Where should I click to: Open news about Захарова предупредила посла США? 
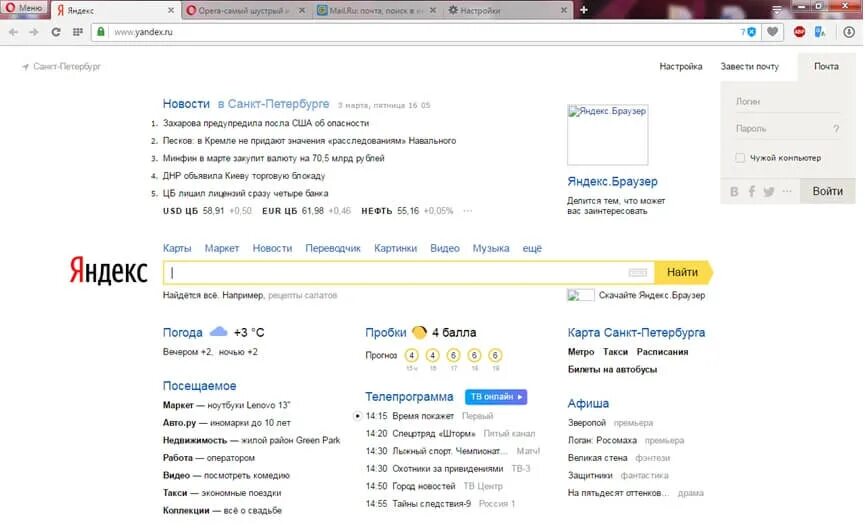click(x=266, y=123)
